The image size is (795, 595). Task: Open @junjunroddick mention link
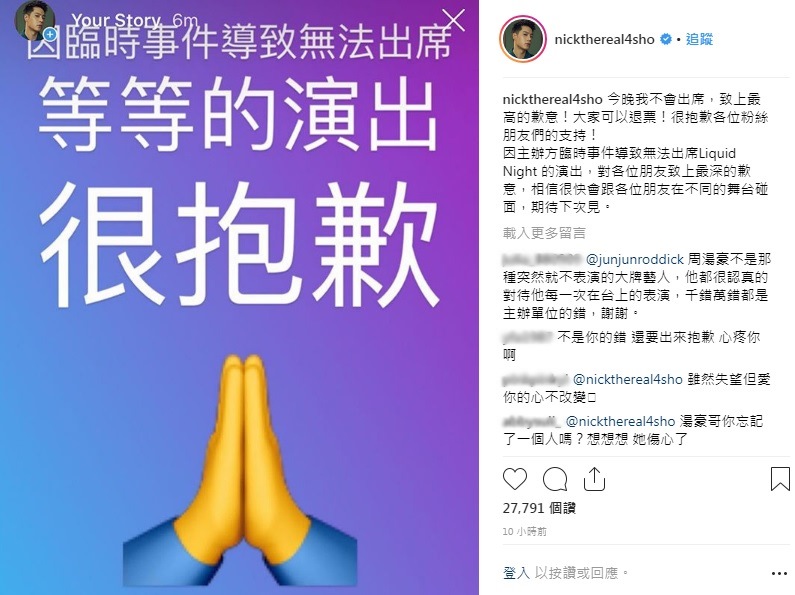(x=635, y=259)
